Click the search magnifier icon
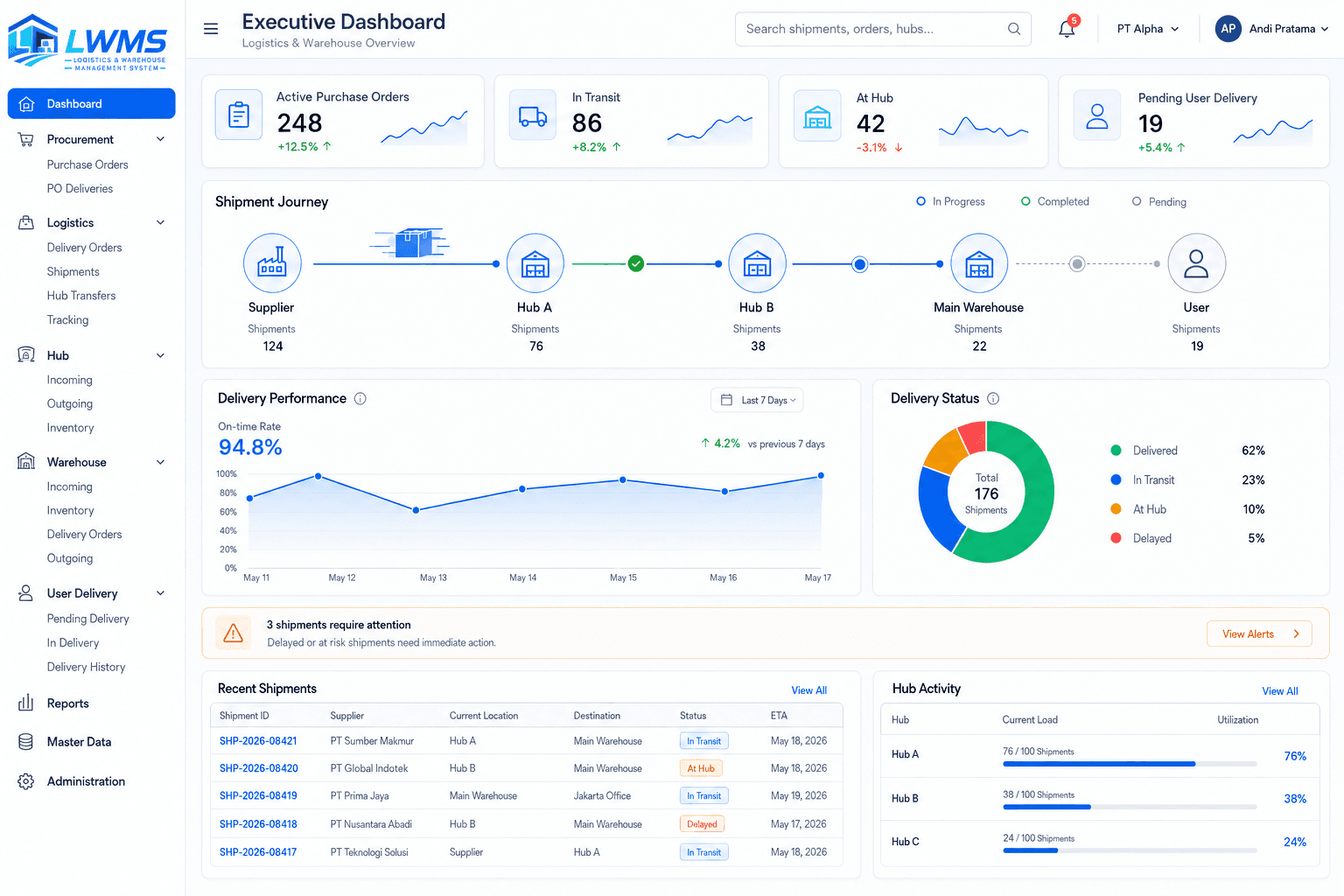The width and height of the screenshot is (1344, 896). [x=1014, y=29]
